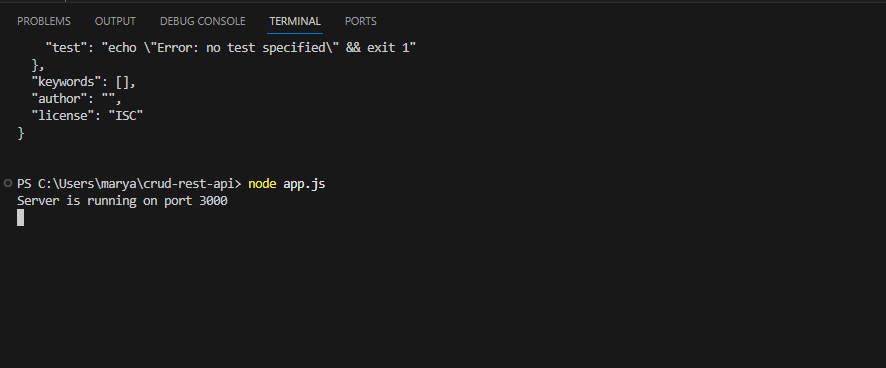Screen dimensions: 886x368
Task: Open the OUTPUT panel tab
Action: (x=115, y=21)
